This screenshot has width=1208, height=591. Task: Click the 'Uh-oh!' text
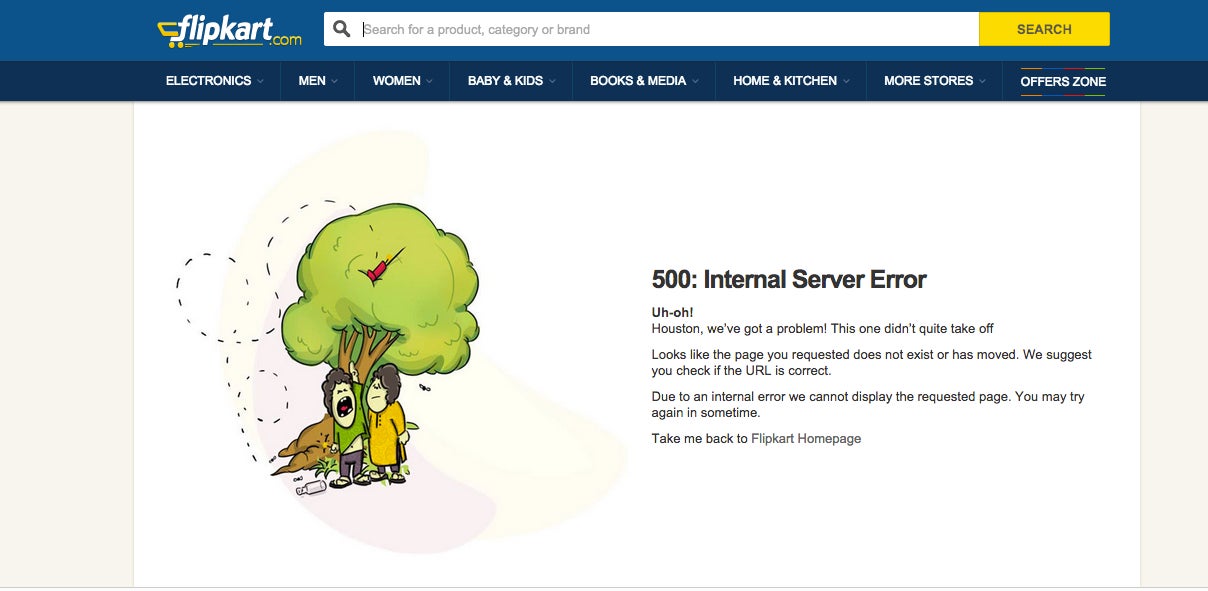point(673,312)
